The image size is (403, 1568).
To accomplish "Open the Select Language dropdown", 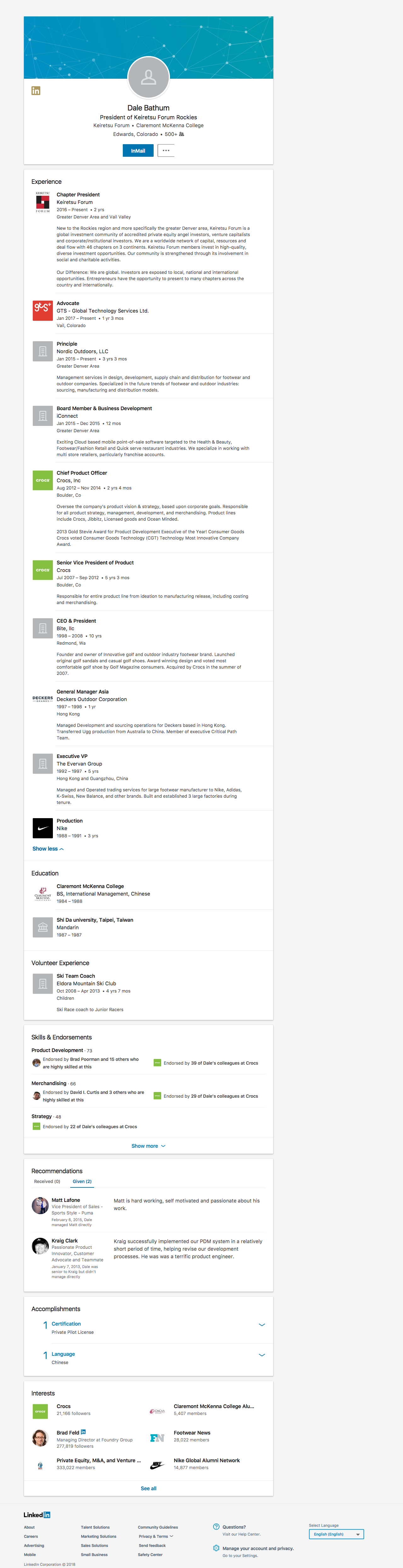I will click(x=336, y=1534).
